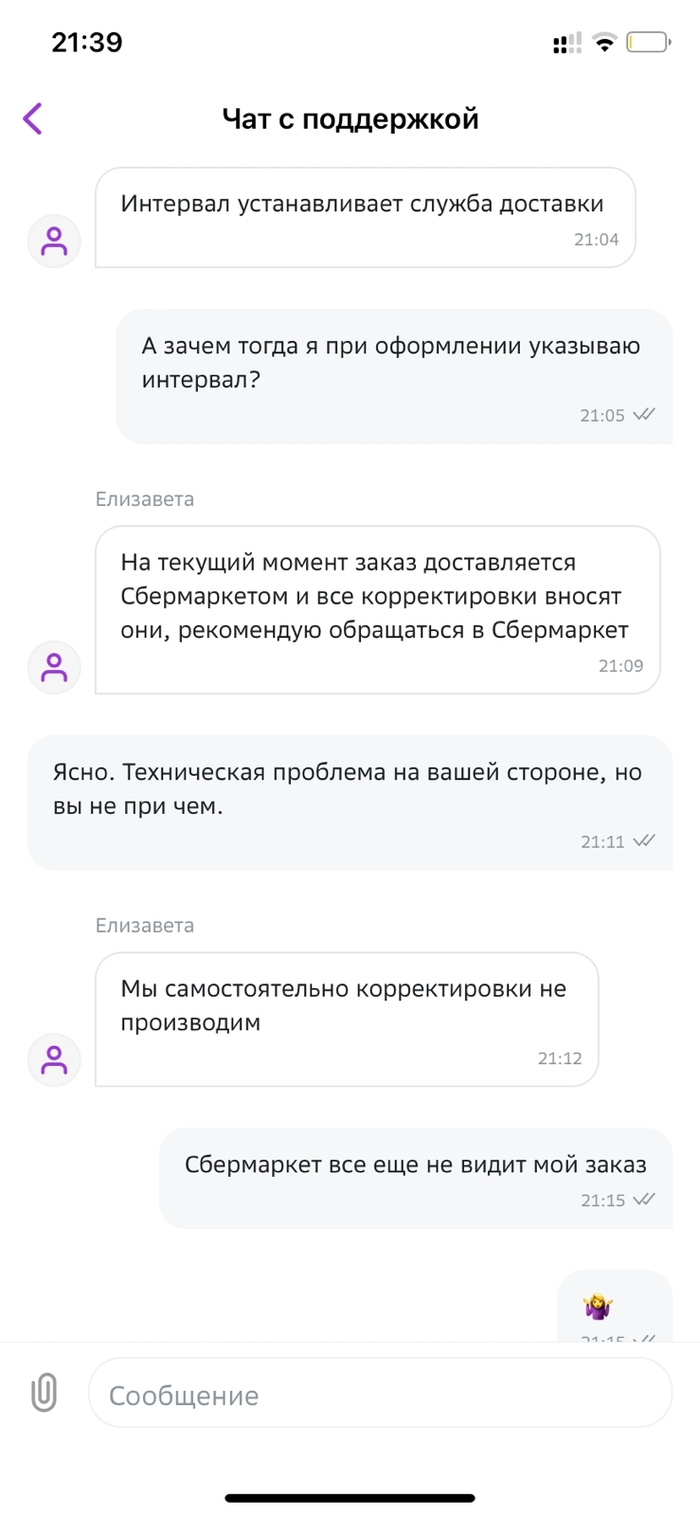The width and height of the screenshot is (700, 1516).
Task: Tap the 'Интервал устанавливает служба доставки' message
Action: coord(365,217)
